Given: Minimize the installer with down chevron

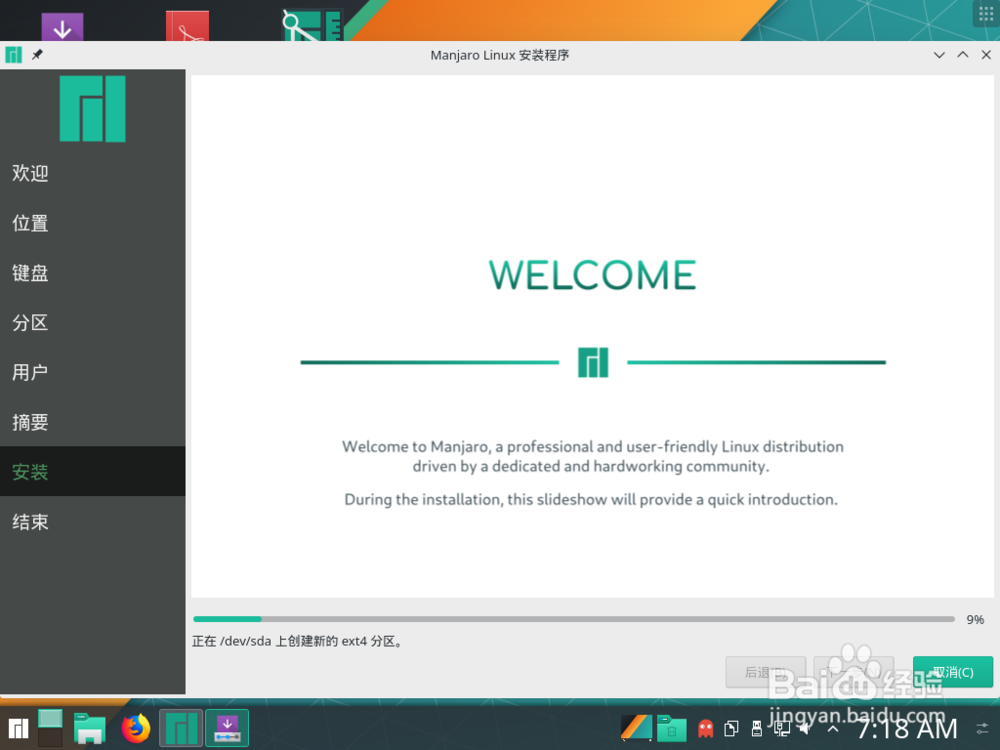Looking at the screenshot, I should (x=939, y=55).
